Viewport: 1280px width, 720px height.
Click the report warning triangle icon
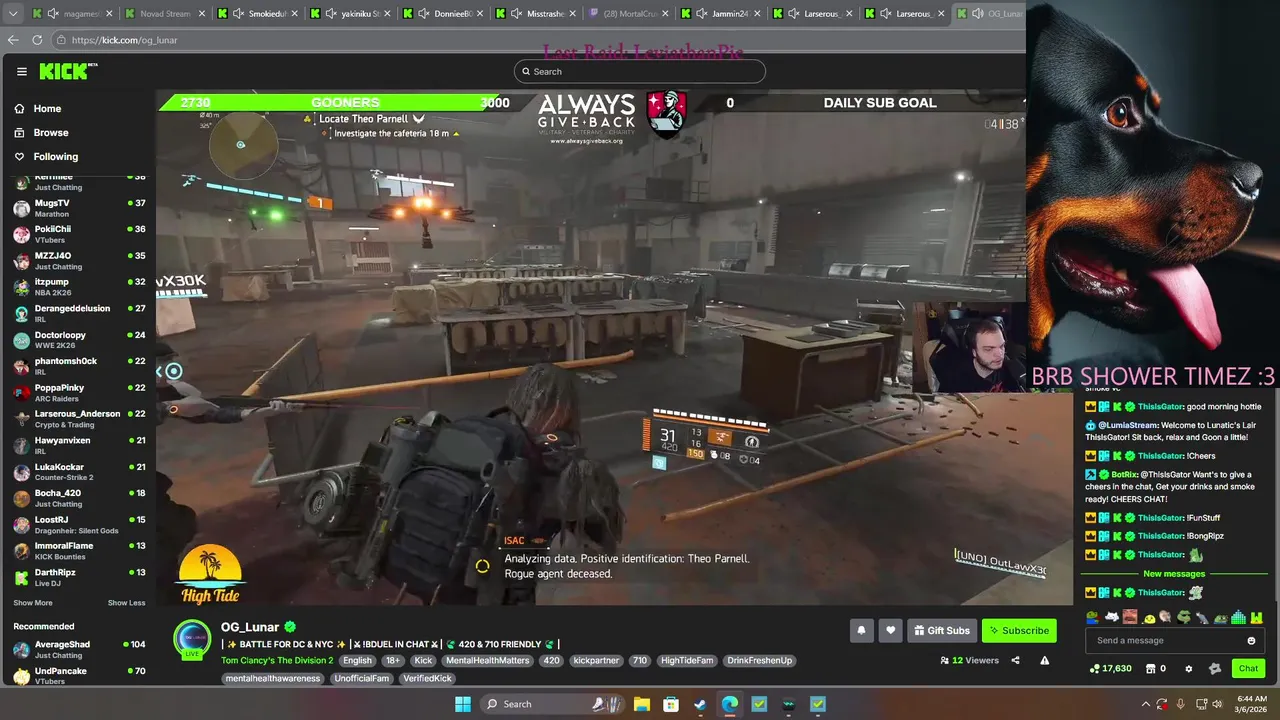pos(1045,660)
